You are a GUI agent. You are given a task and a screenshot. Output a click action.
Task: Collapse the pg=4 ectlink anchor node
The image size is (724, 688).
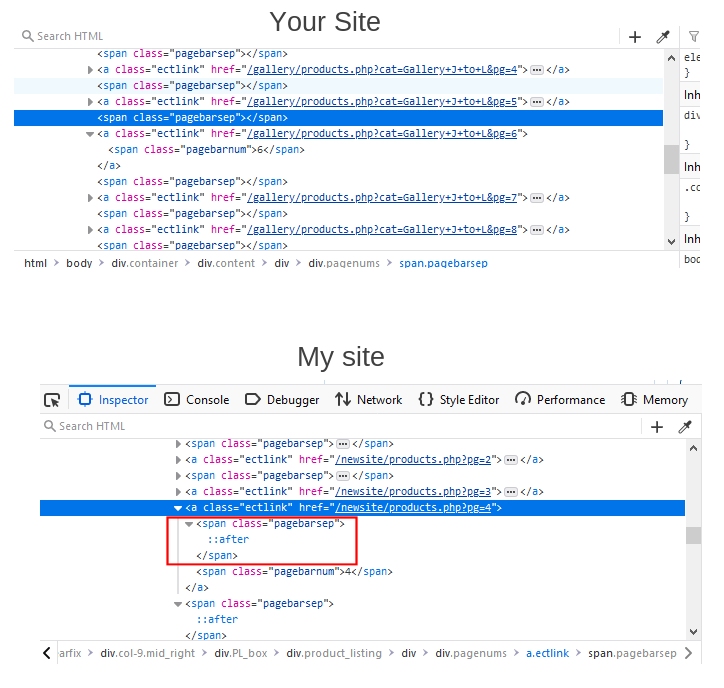(179, 508)
